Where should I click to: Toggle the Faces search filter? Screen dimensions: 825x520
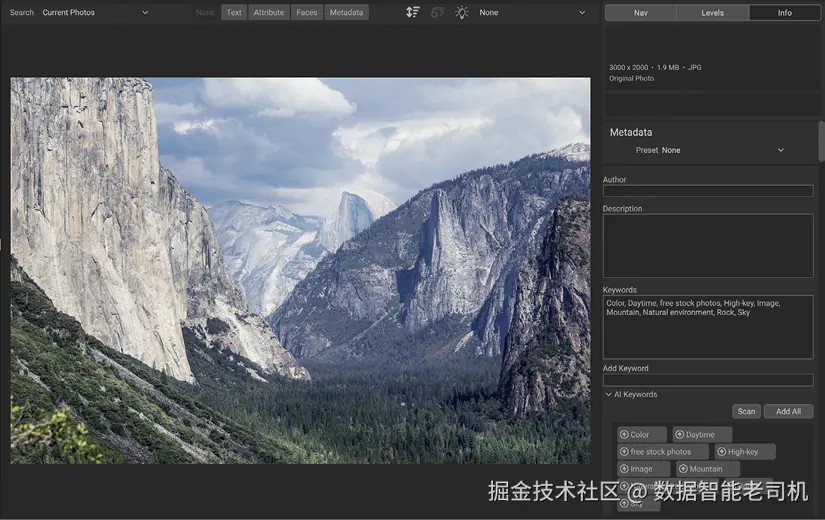(x=307, y=12)
